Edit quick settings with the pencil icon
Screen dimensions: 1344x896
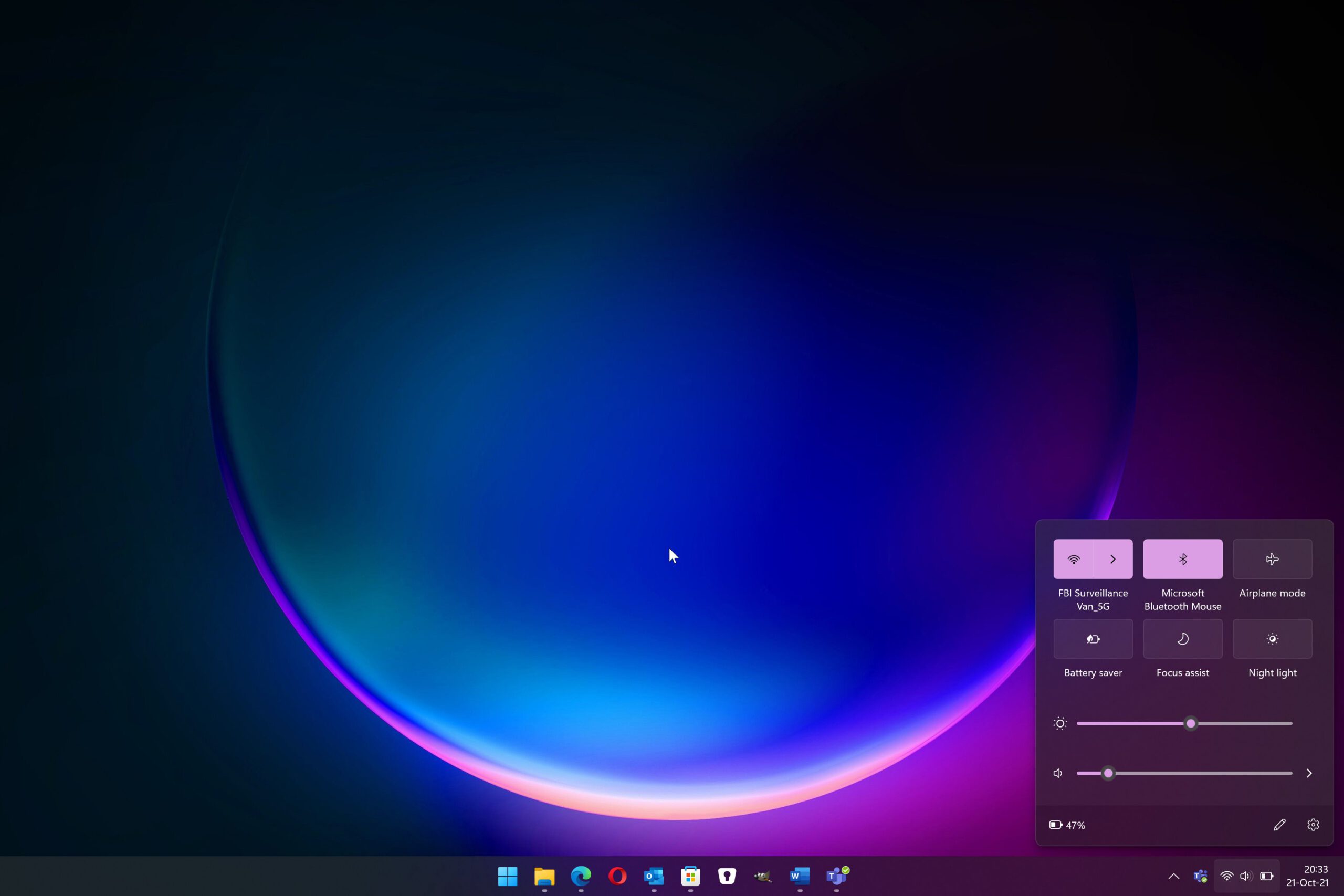click(x=1279, y=825)
